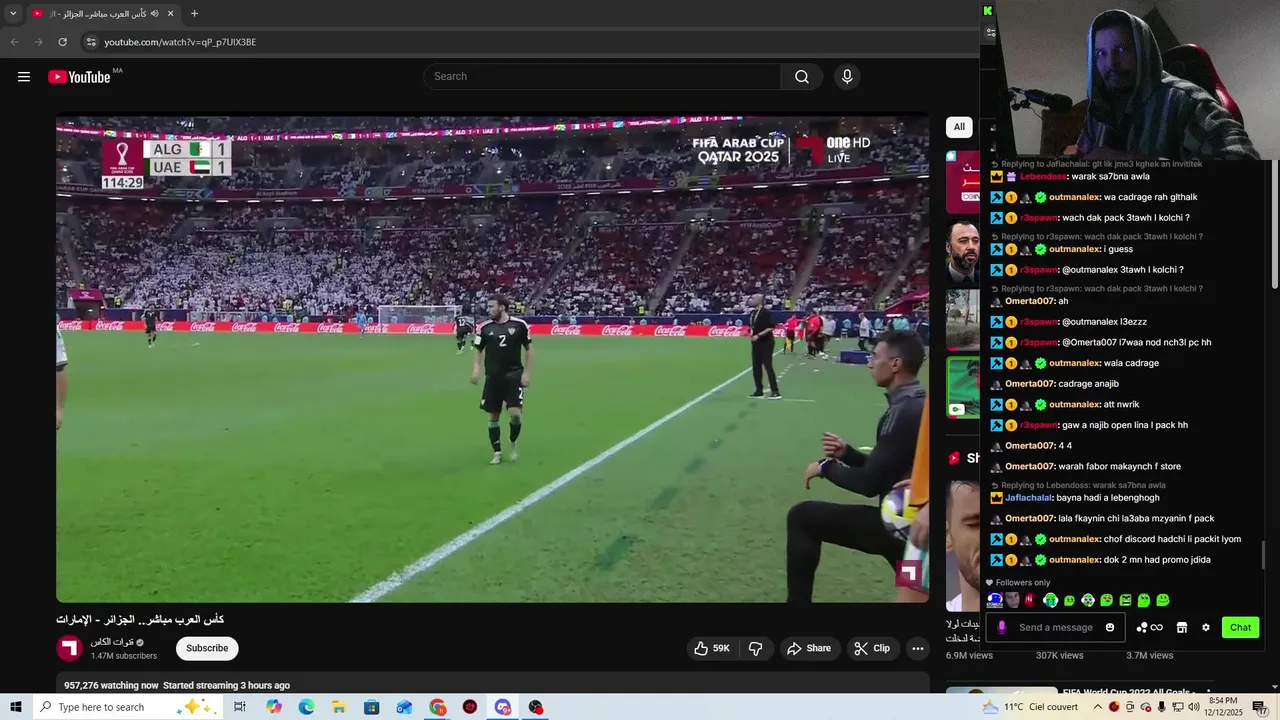Insert the green crying headphones emote

click(1050, 601)
